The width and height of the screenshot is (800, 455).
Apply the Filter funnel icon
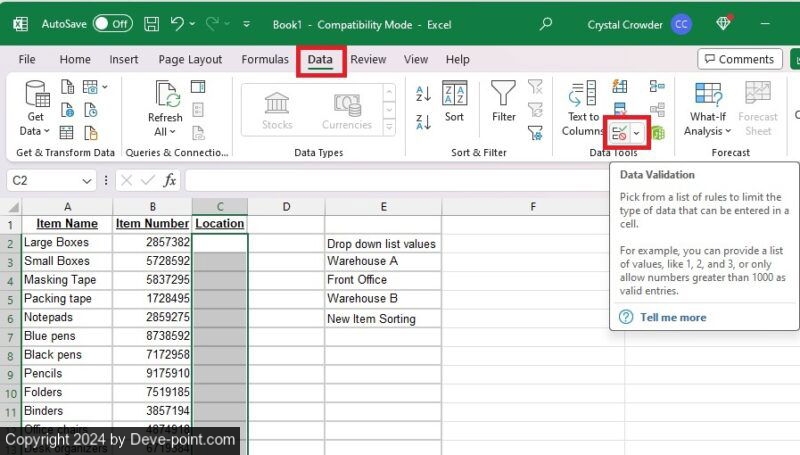(x=504, y=102)
